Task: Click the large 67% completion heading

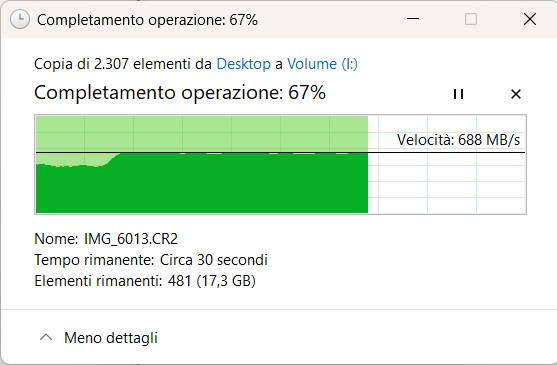Action: coord(180,93)
